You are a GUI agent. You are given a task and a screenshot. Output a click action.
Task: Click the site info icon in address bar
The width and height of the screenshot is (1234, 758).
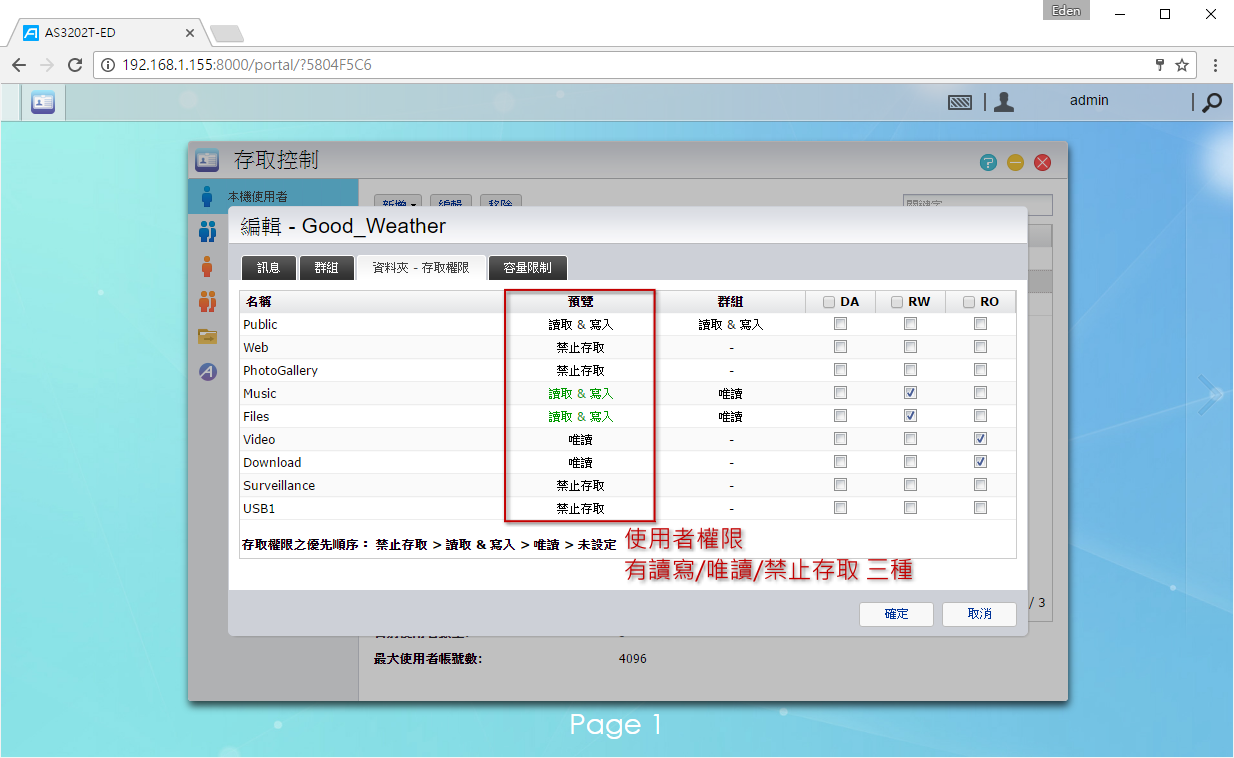click(x=109, y=65)
